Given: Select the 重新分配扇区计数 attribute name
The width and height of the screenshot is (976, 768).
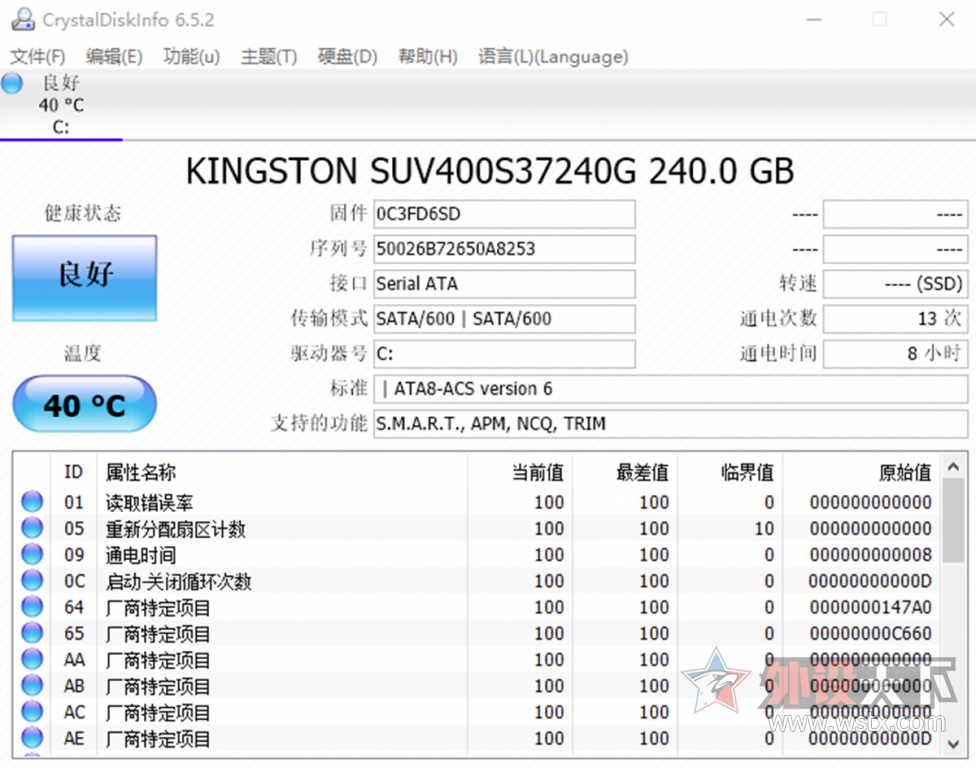Looking at the screenshot, I should click(x=176, y=529).
